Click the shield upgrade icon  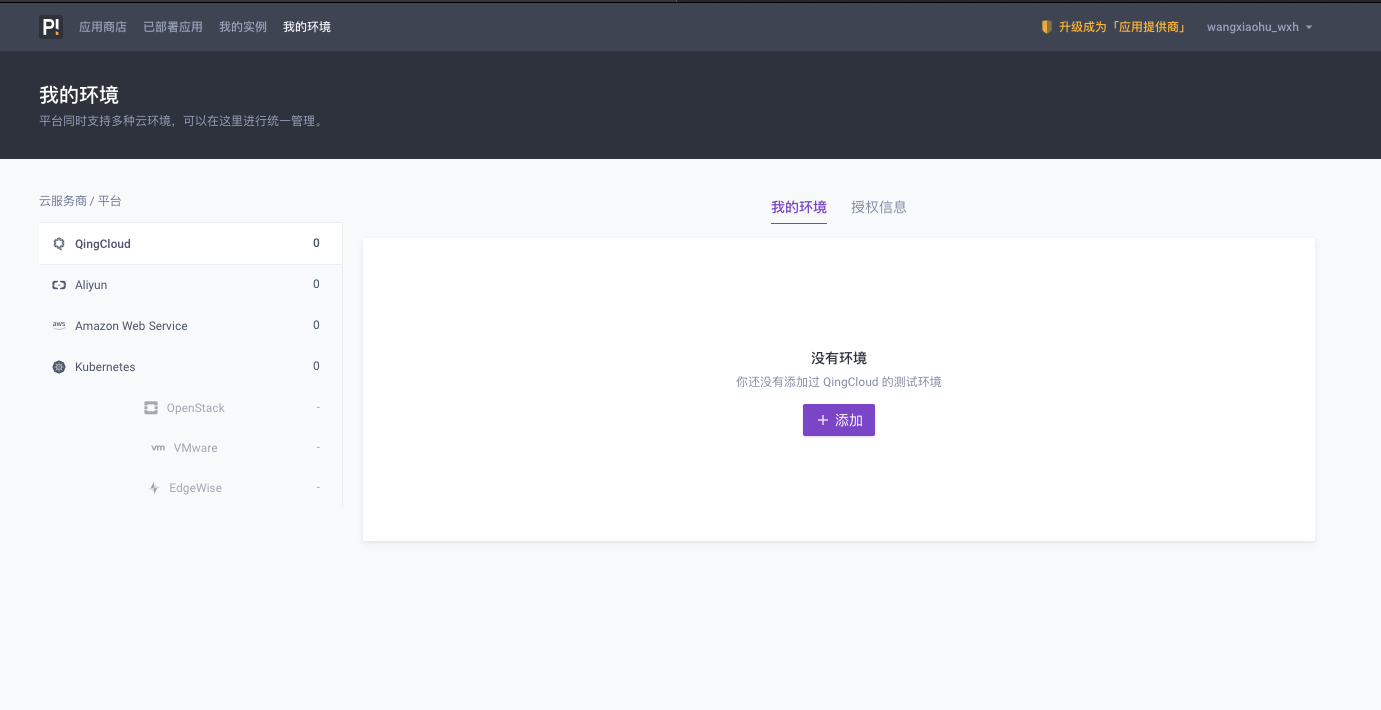1047,27
